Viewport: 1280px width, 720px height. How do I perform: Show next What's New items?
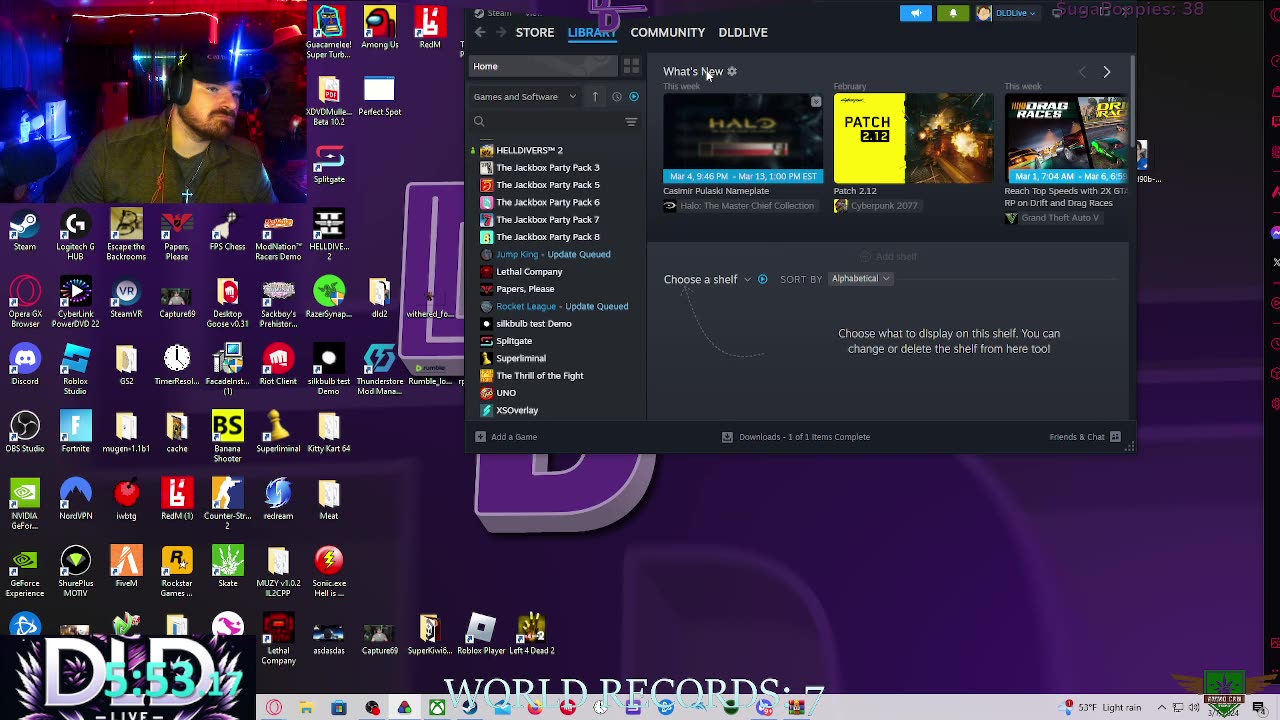coord(1106,72)
